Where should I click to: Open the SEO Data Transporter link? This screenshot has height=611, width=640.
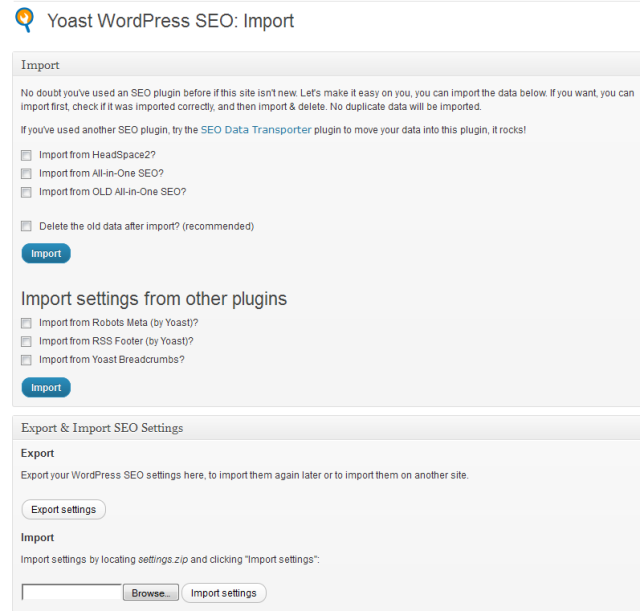pos(255,130)
